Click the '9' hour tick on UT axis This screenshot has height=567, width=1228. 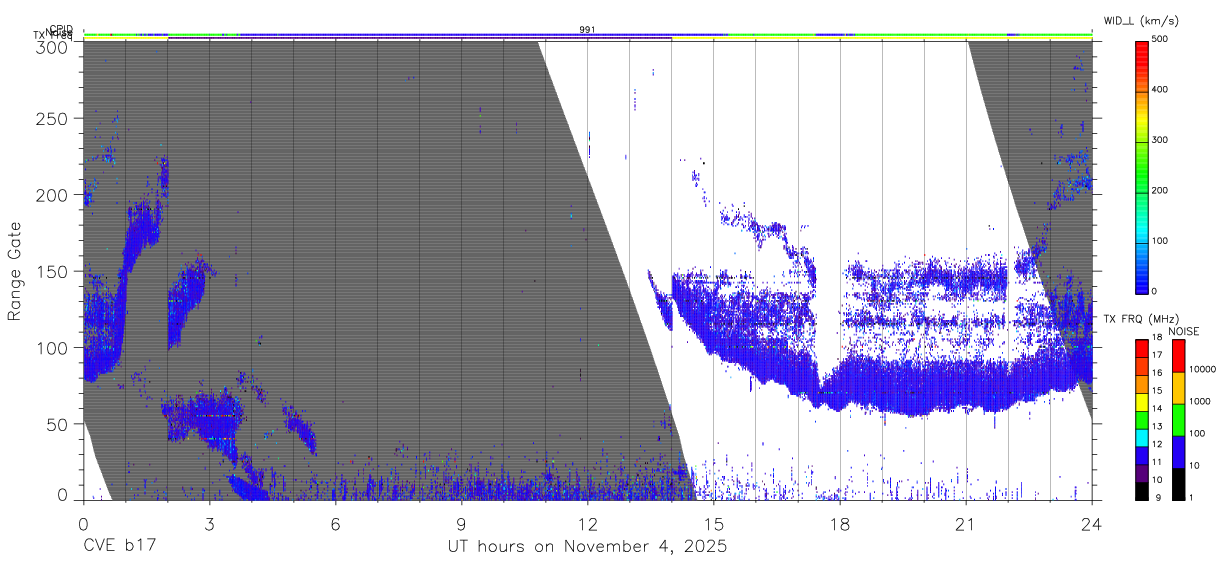pos(461,523)
